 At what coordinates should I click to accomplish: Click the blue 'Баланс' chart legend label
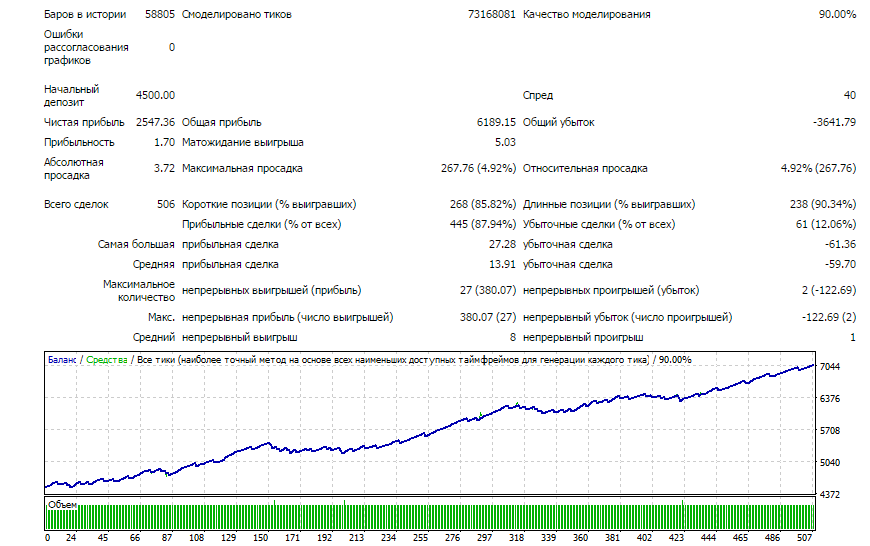point(62,360)
